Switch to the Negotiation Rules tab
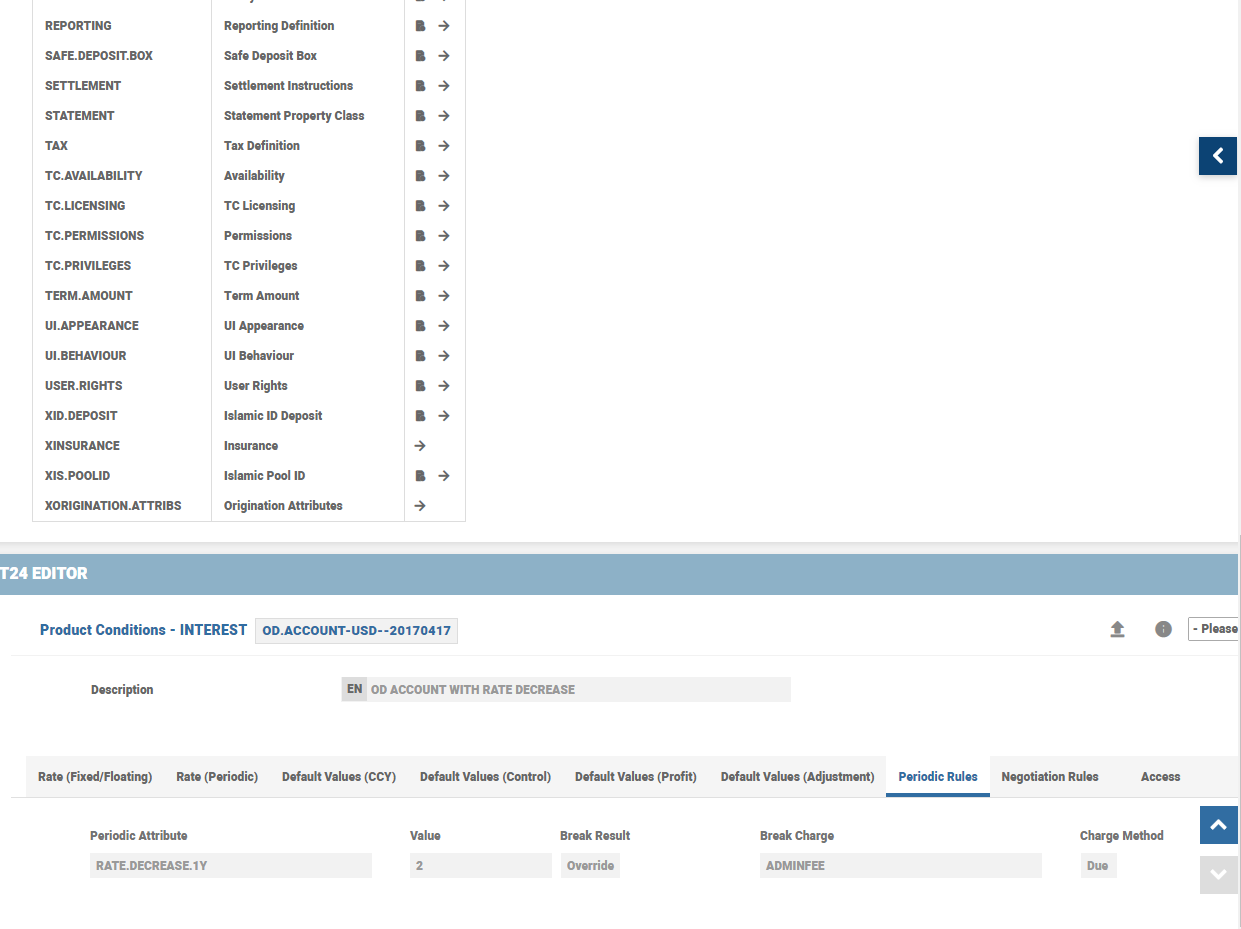1241x929 pixels. [x=1049, y=777]
